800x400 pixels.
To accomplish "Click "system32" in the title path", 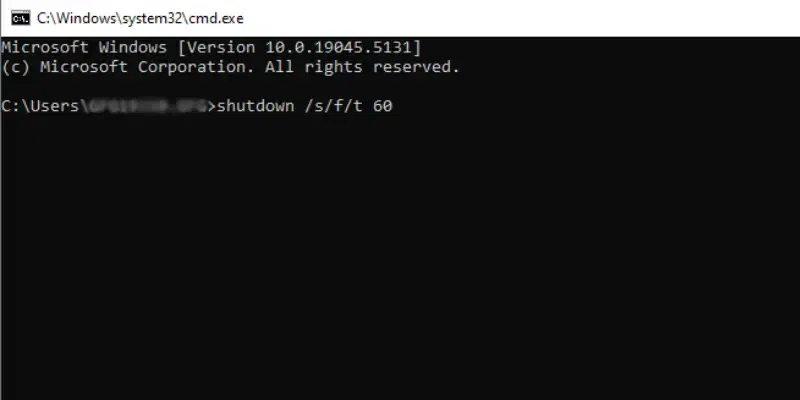I will point(150,18).
